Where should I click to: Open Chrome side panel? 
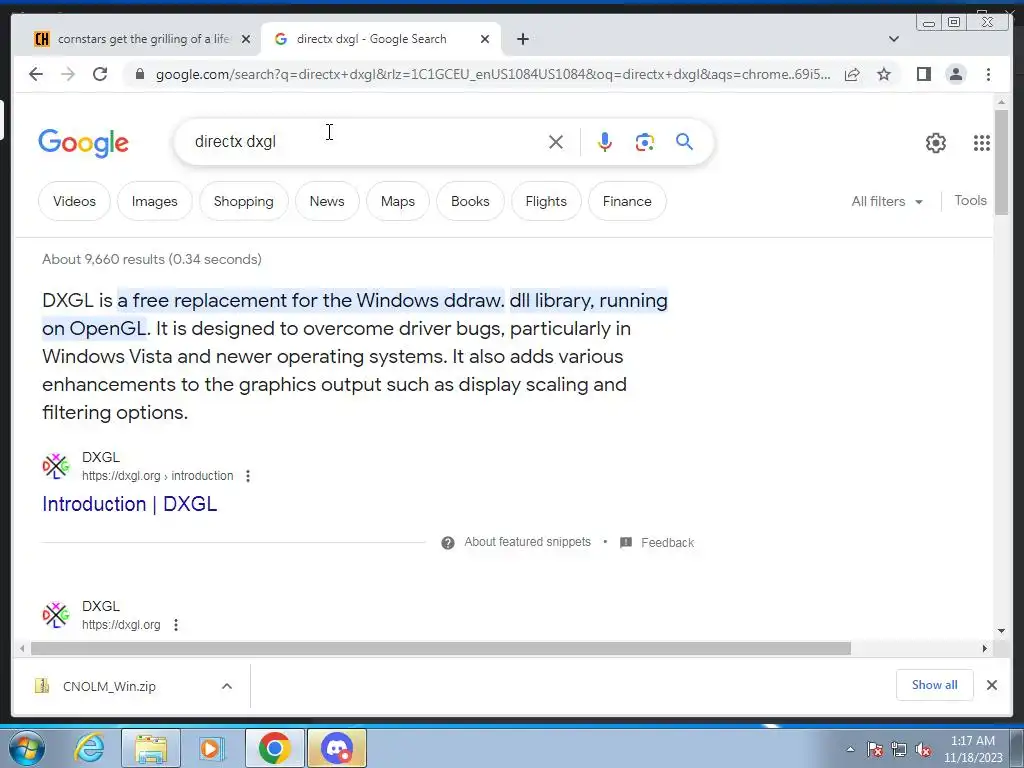pos(923,74)
